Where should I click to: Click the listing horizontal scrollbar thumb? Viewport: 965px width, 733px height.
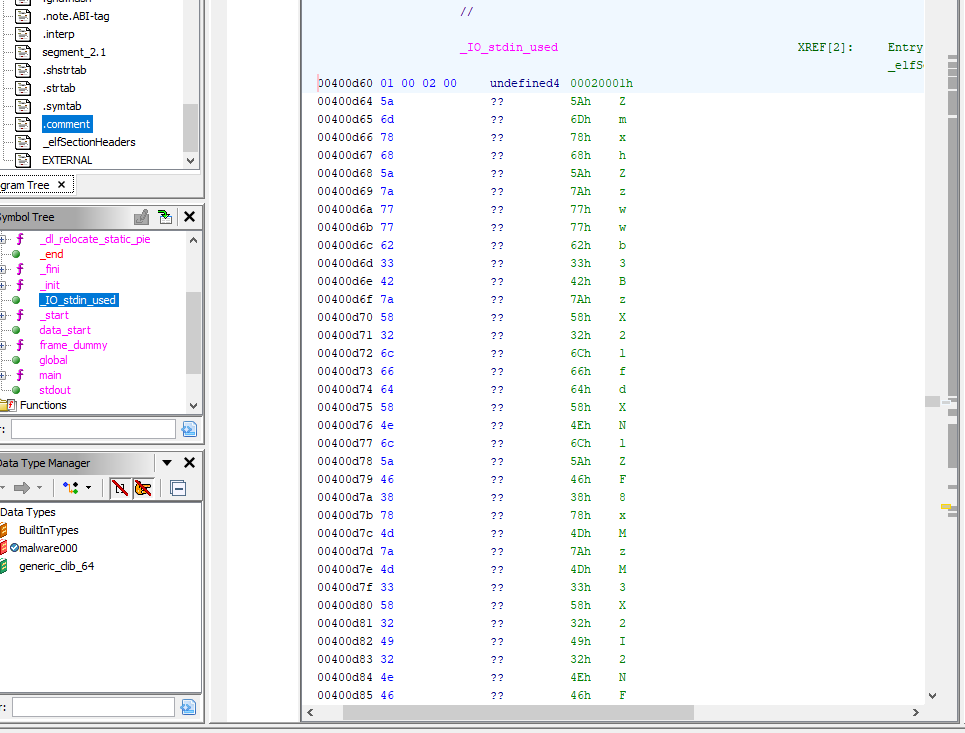518,713
